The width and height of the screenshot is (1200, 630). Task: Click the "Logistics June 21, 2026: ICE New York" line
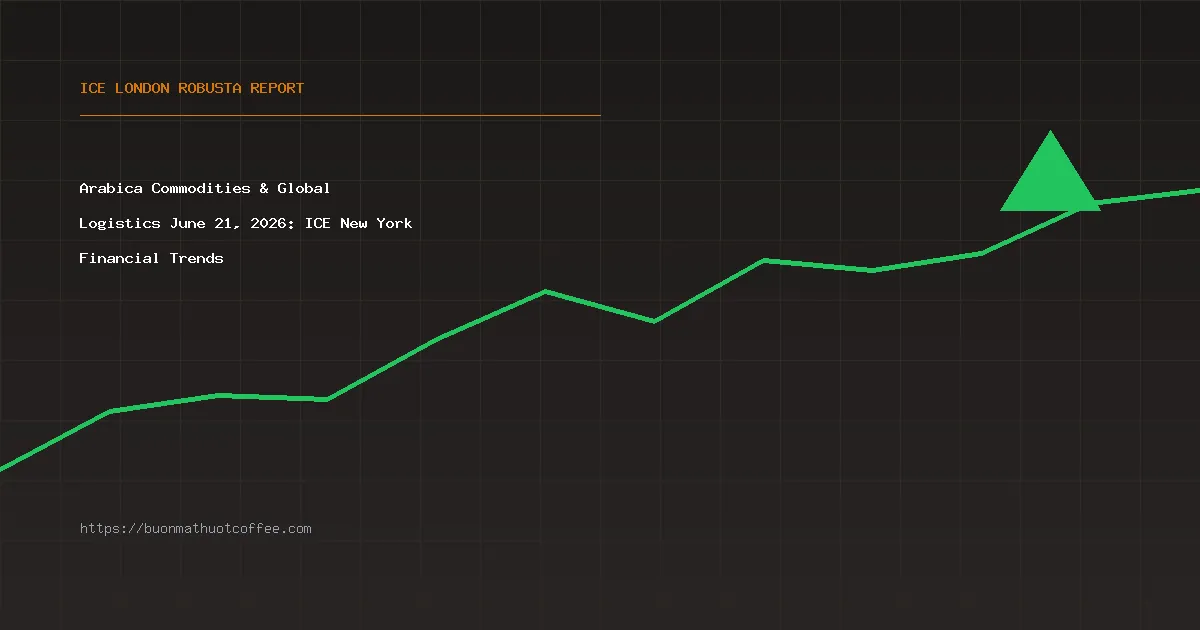point(246,223)
